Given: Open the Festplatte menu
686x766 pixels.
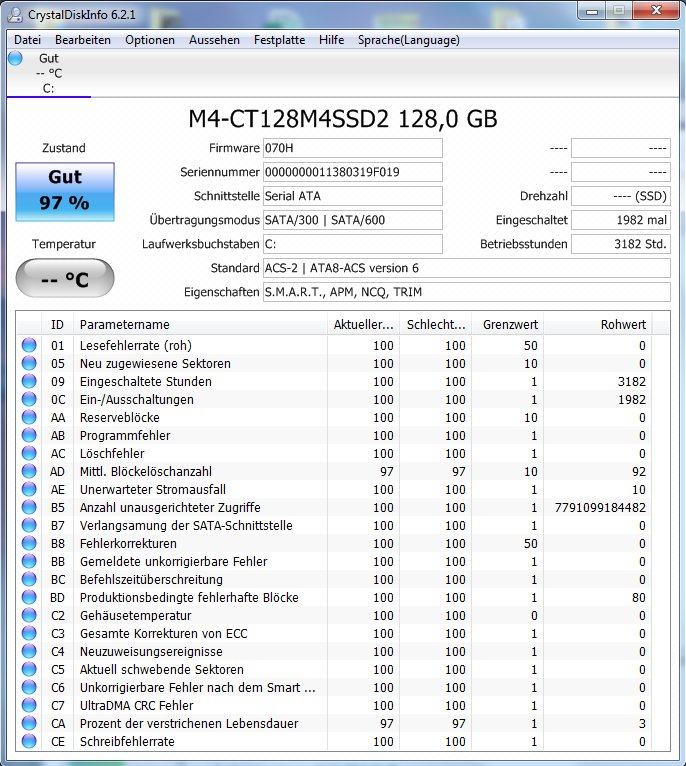Looking at the screenshot, I should 279,40.
